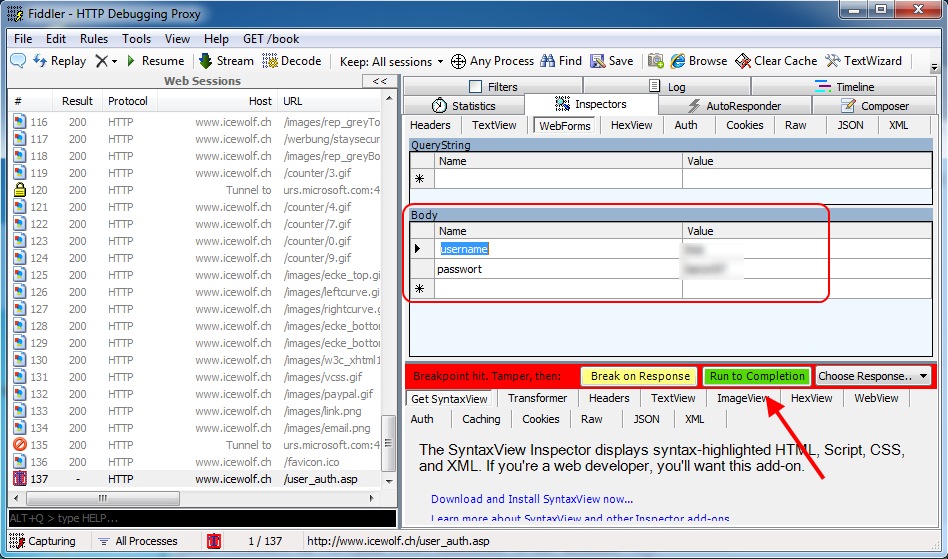948x559 pixels.
Task: Click the camera screenshot toolbar icon
Action: (x=655, y=60)
